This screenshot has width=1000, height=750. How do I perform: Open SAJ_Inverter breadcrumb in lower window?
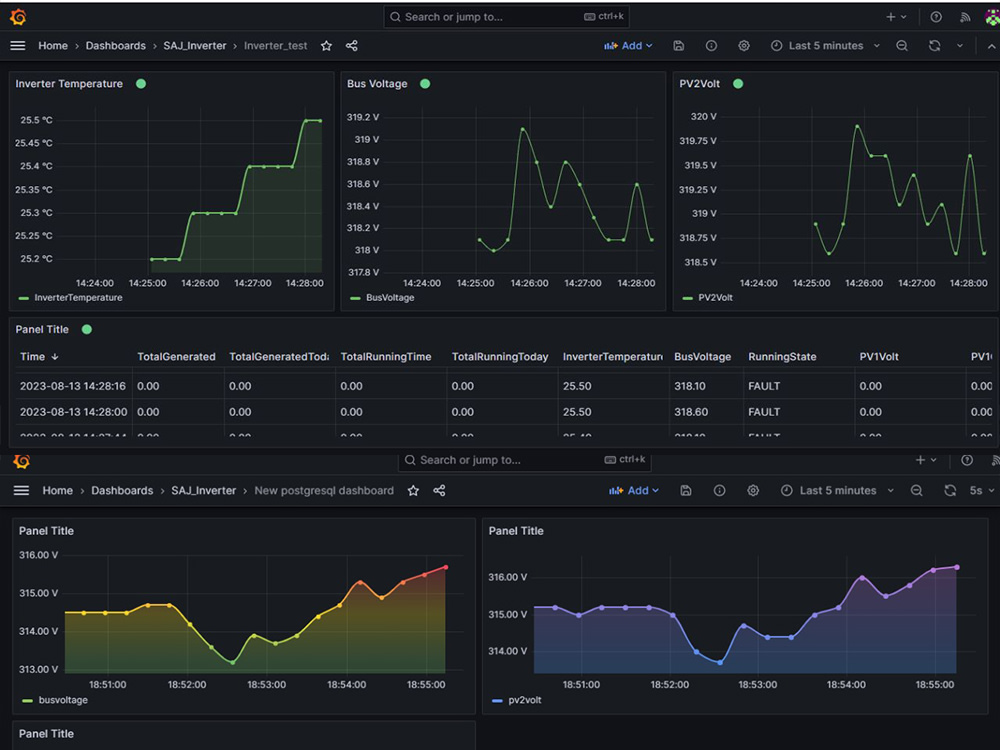point(203,490)
